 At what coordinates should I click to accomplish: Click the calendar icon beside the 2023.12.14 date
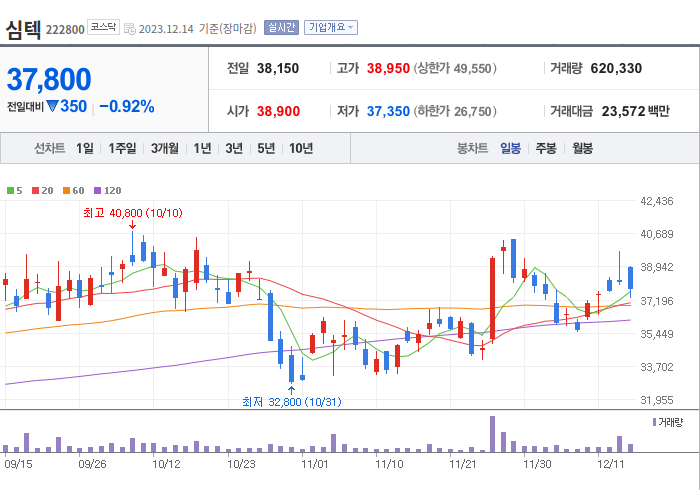[x=129, y=29]
